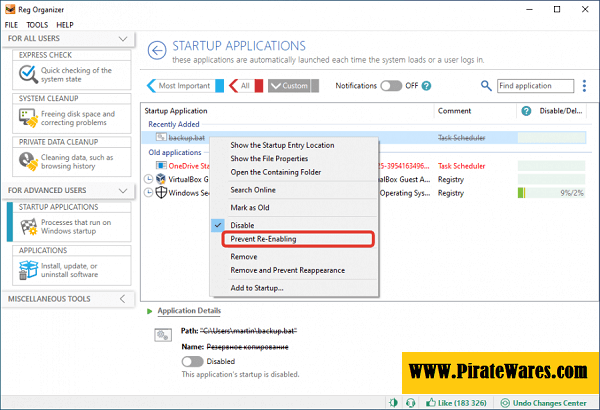
Task: Toggle the Notifications switch
Action: click(392, 86)
